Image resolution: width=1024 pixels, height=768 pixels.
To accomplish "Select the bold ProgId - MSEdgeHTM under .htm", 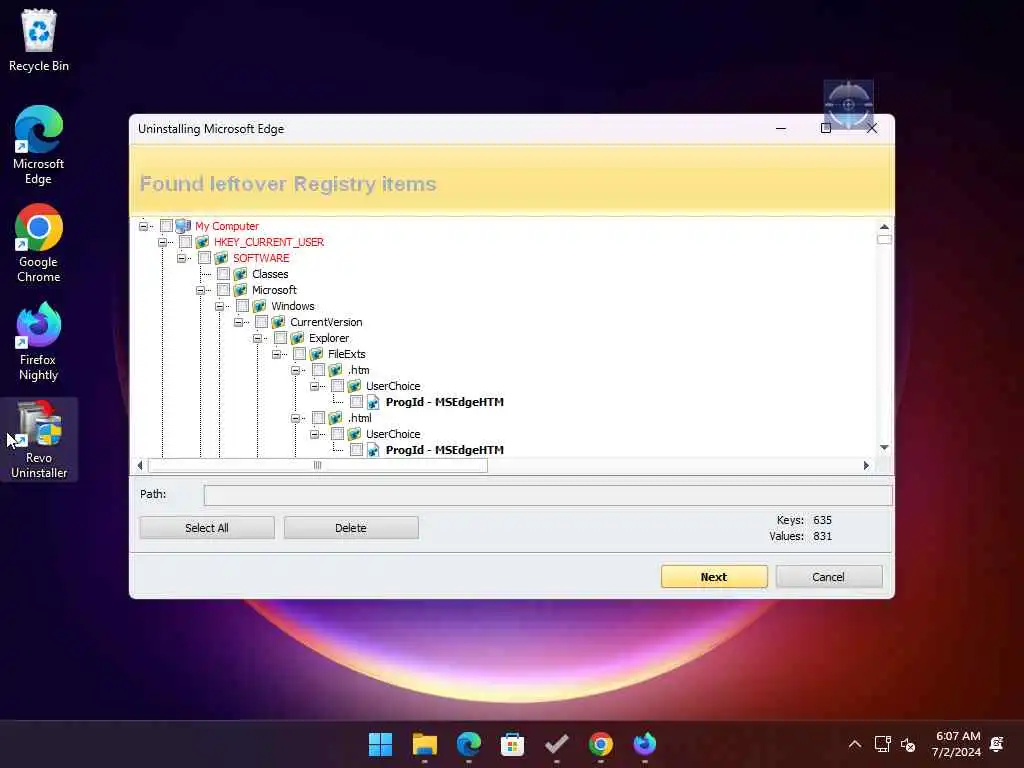I will coord(445,402).
